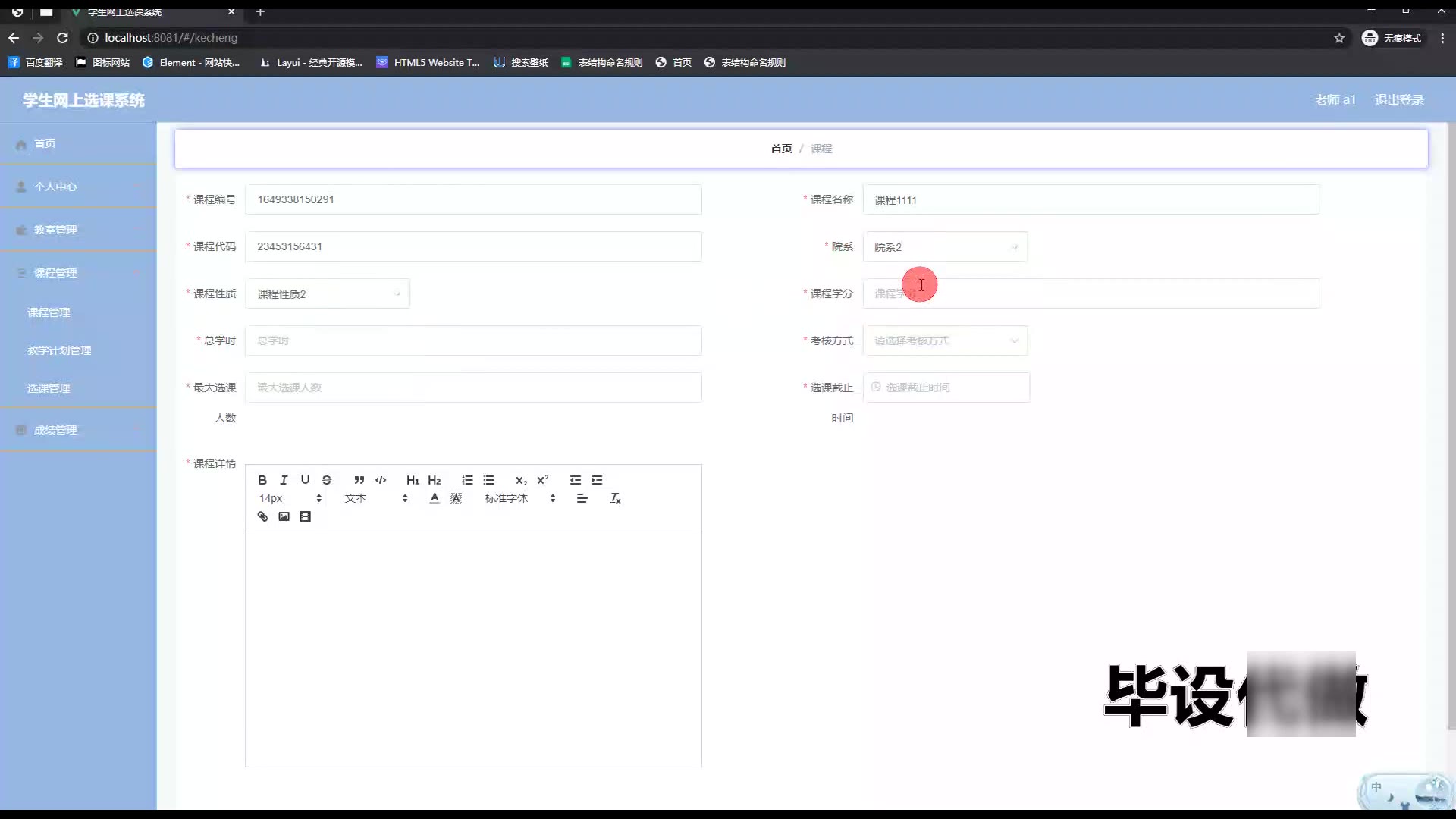Click 退出登录 to log out
This screenshot has width=1456, height=819.
coord(1399,100)
